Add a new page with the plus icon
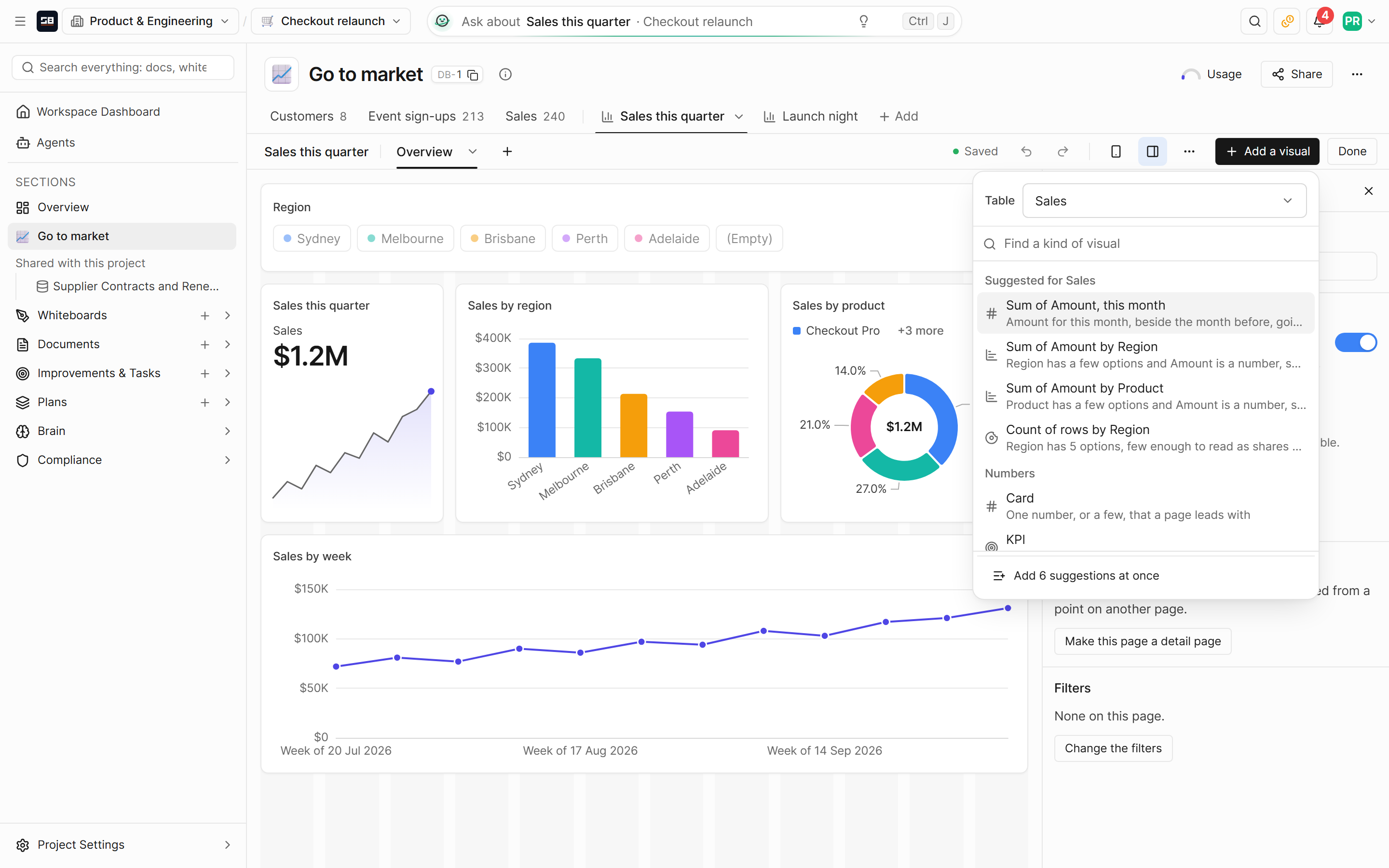The width and height of the screenshot is (1389, 868). point(507,151)
